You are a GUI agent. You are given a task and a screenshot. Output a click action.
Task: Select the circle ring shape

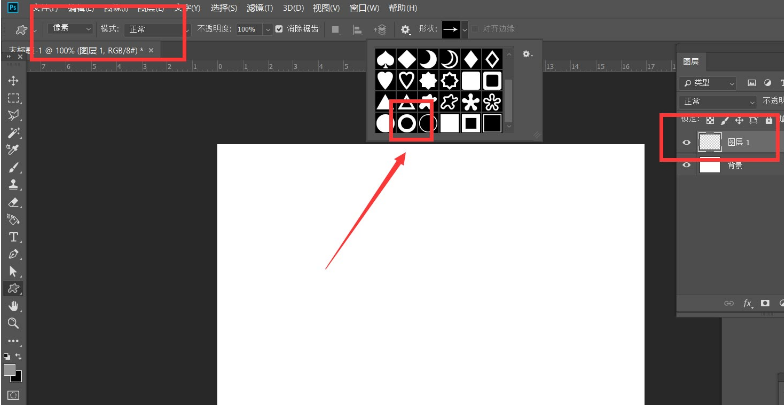[x=406, y=123]
